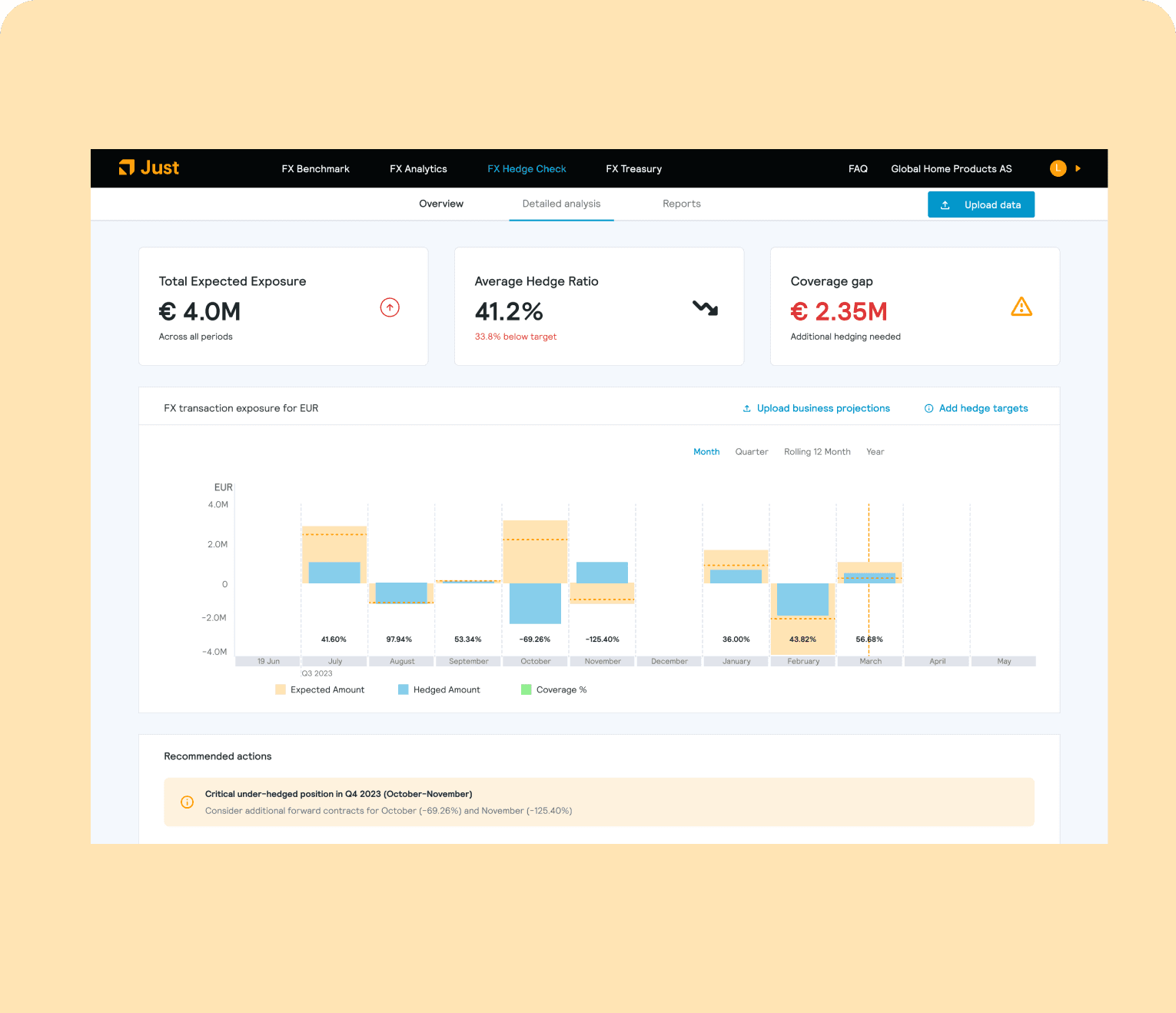
Task: Click the July month label on axis
Action: pos(335,661)
